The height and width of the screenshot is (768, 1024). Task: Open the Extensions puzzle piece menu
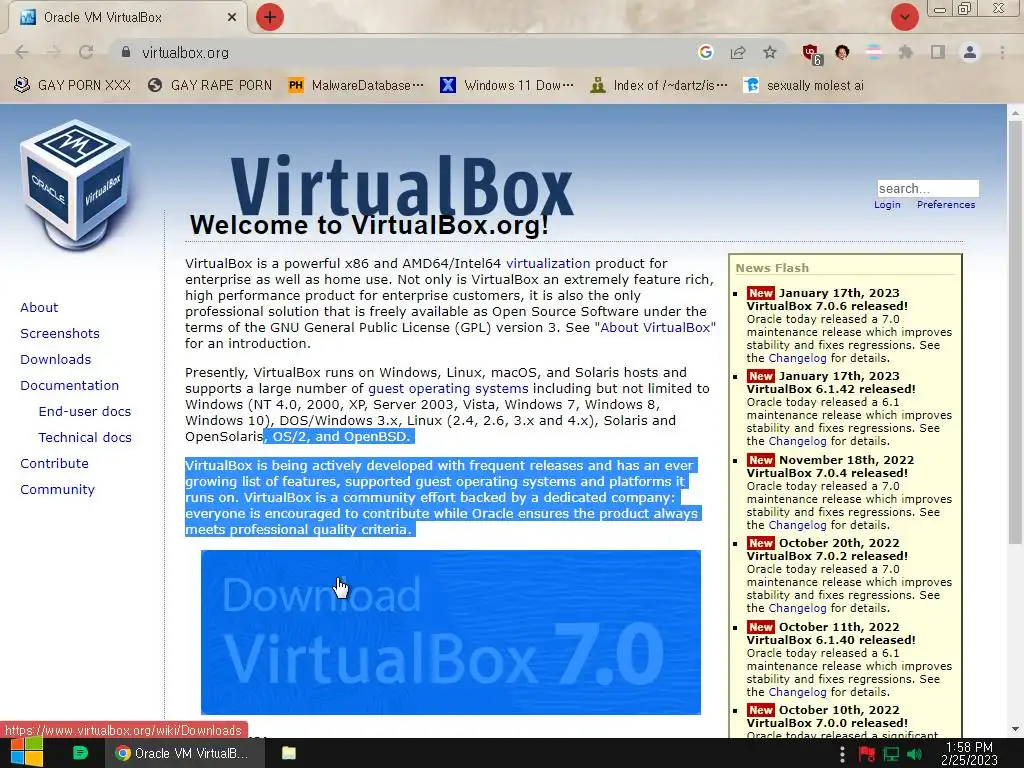906,52
